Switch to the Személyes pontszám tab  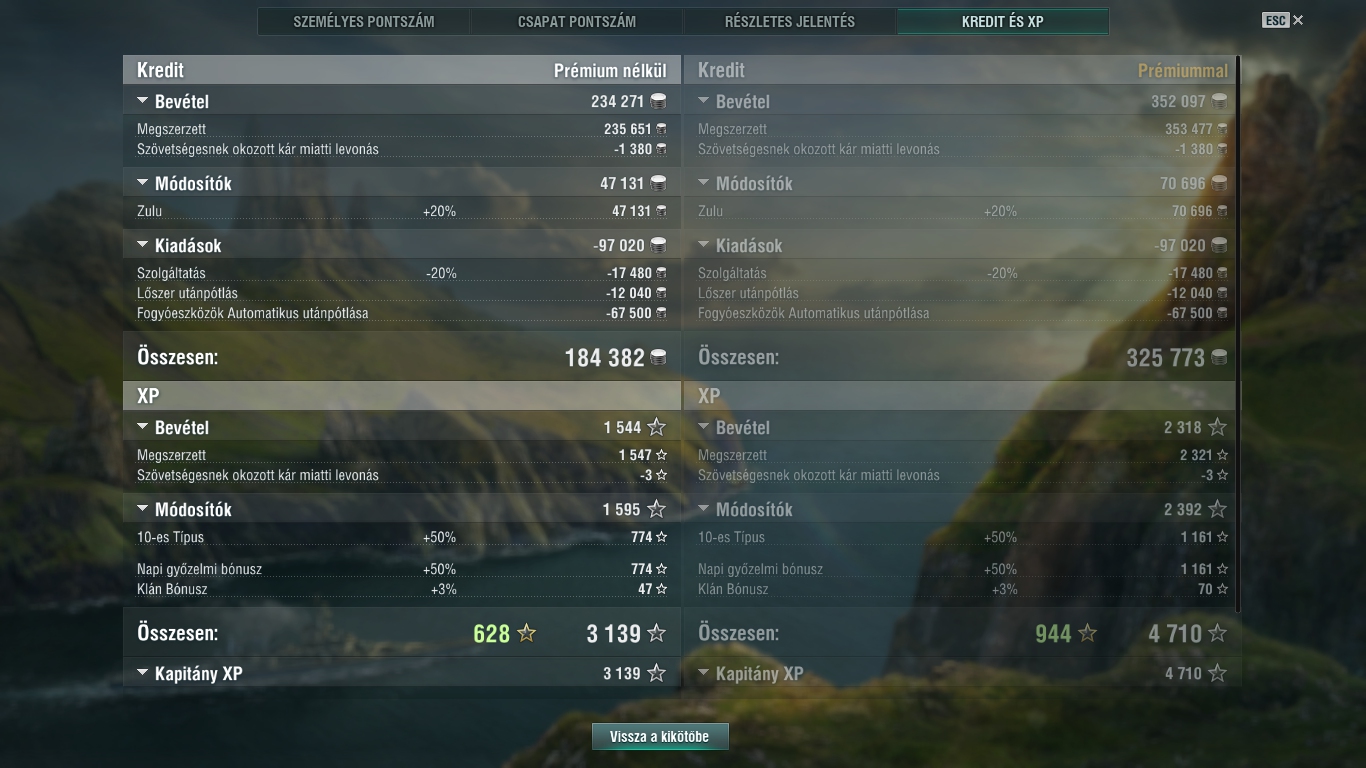click(x=364, y=21)
